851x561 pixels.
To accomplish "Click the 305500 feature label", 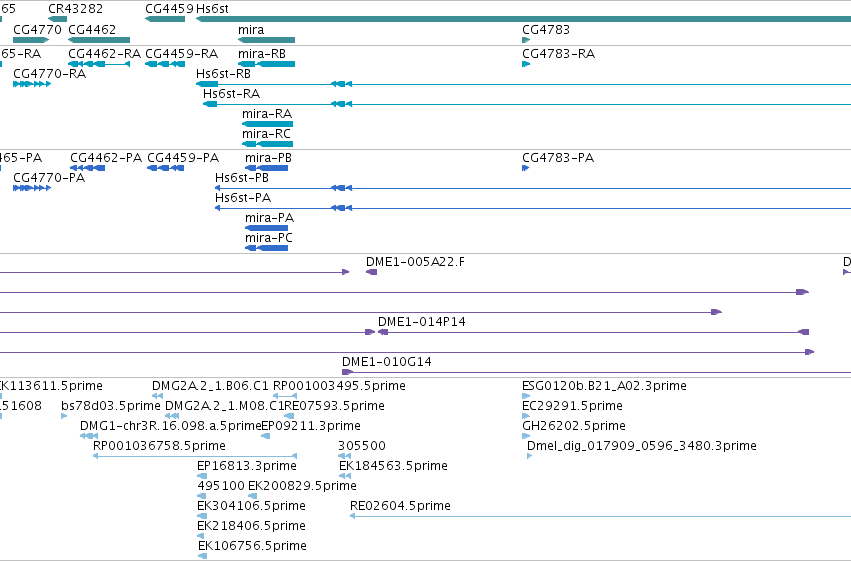I will pyautogui.click(x=362, y=446).
